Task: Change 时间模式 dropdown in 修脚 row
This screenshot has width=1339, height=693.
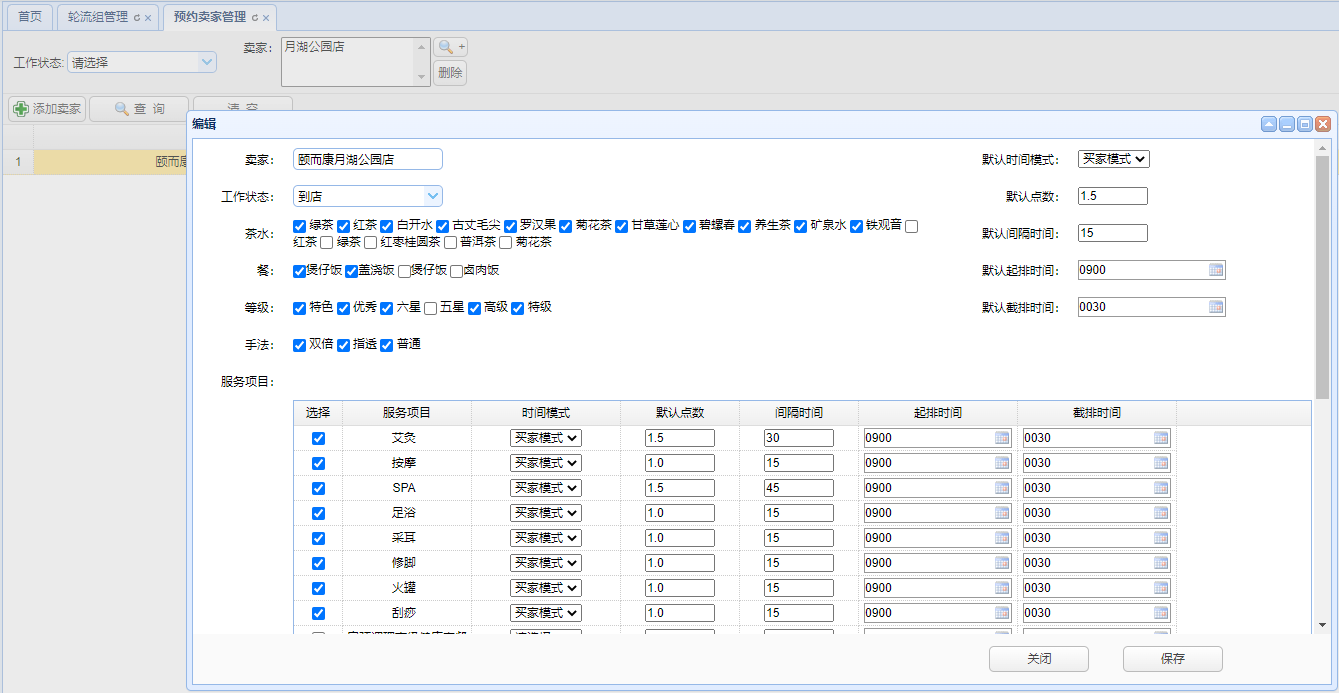Action: tap(546, 563)
